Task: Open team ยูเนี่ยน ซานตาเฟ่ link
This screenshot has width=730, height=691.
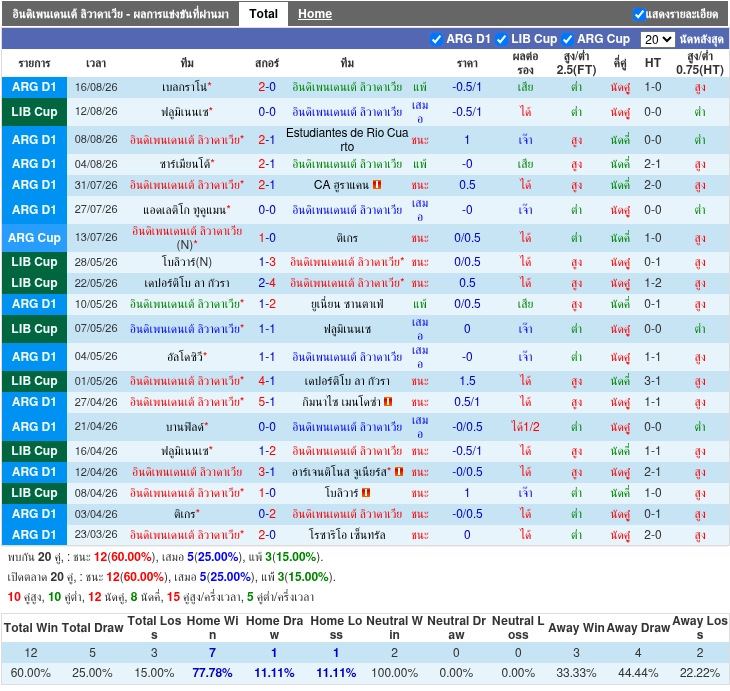Action: coord(347,304)
